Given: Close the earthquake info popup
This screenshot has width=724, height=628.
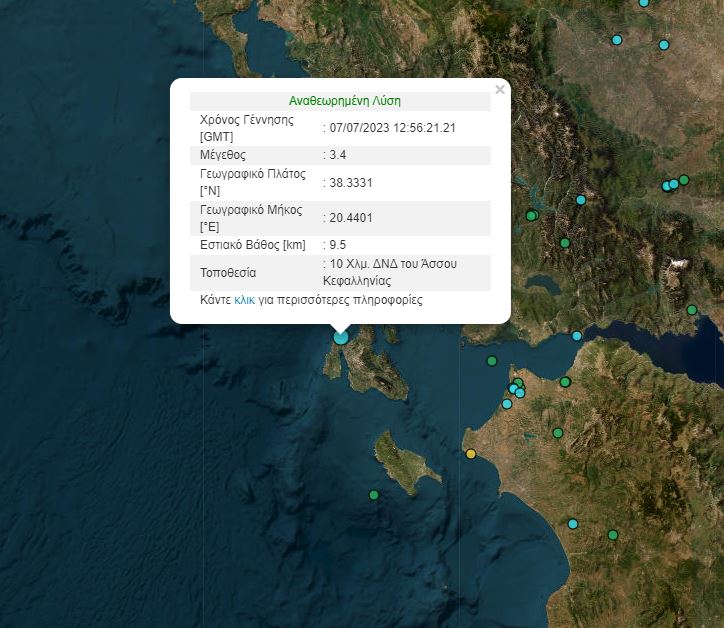Looking at the screenshot, I should (x=500, y=90).
